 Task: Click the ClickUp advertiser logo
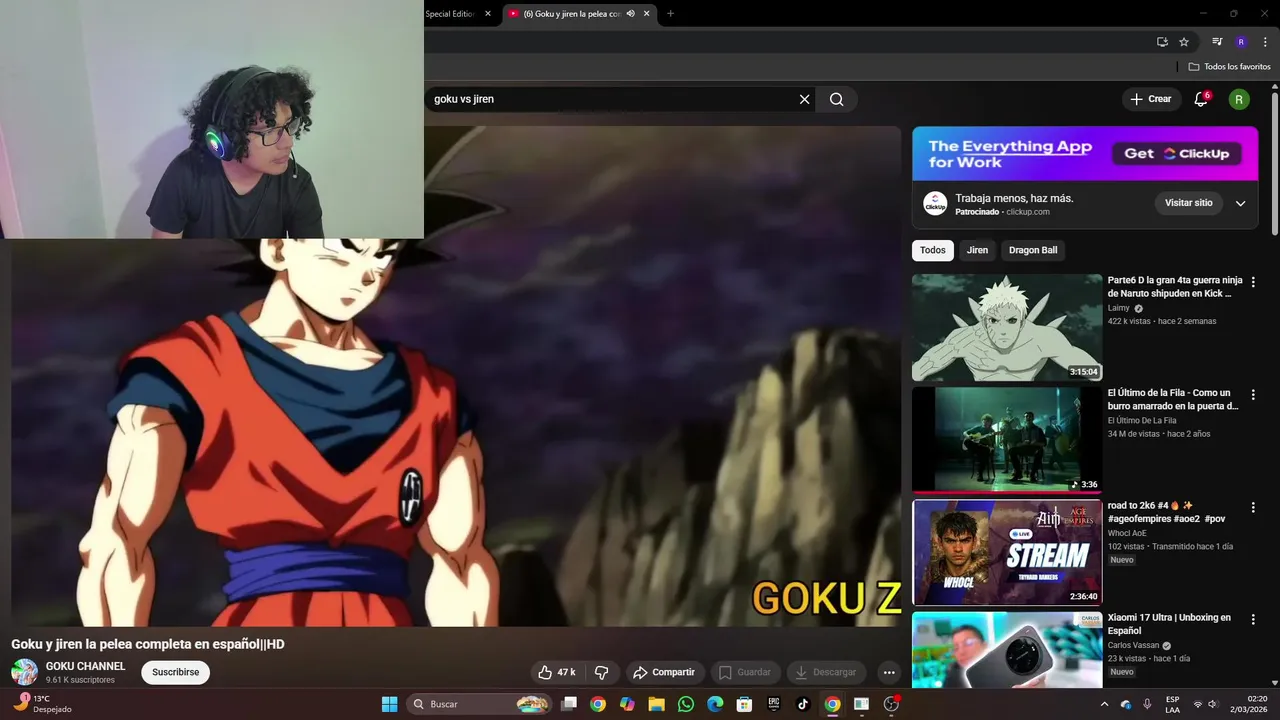[935, 203]
